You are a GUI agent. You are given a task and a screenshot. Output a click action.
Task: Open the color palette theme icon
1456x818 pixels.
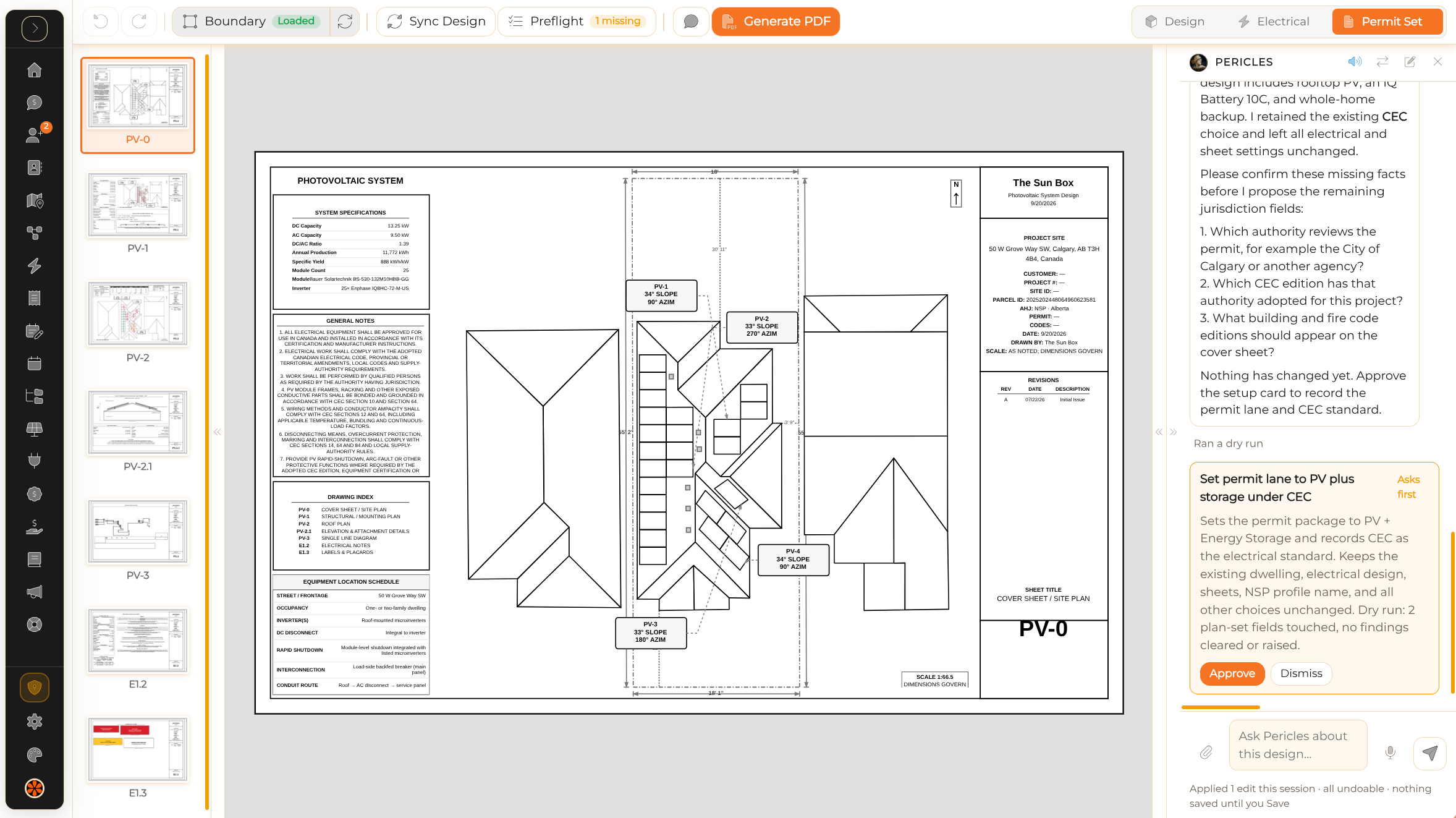coord(35,754)
